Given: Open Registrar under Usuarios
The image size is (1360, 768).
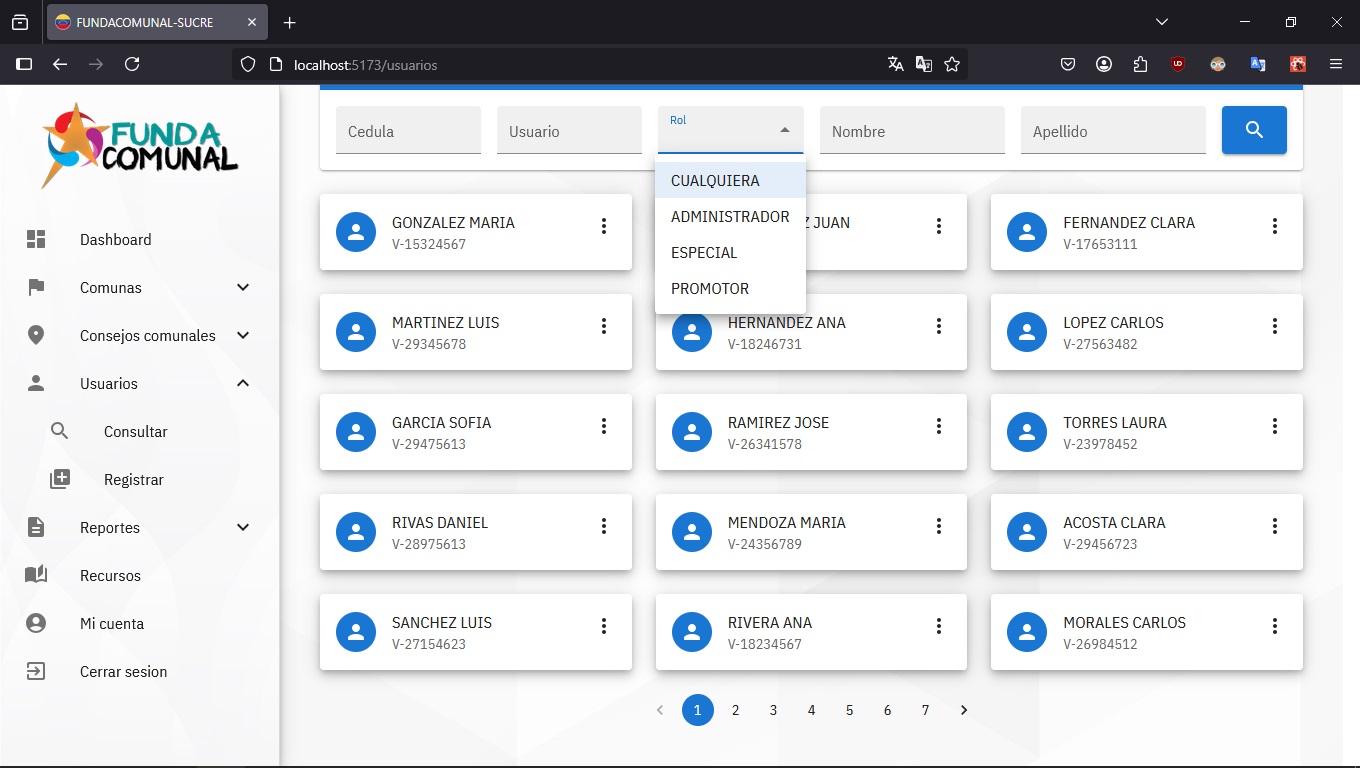Looking at the screenshot, I should [133, 480].
